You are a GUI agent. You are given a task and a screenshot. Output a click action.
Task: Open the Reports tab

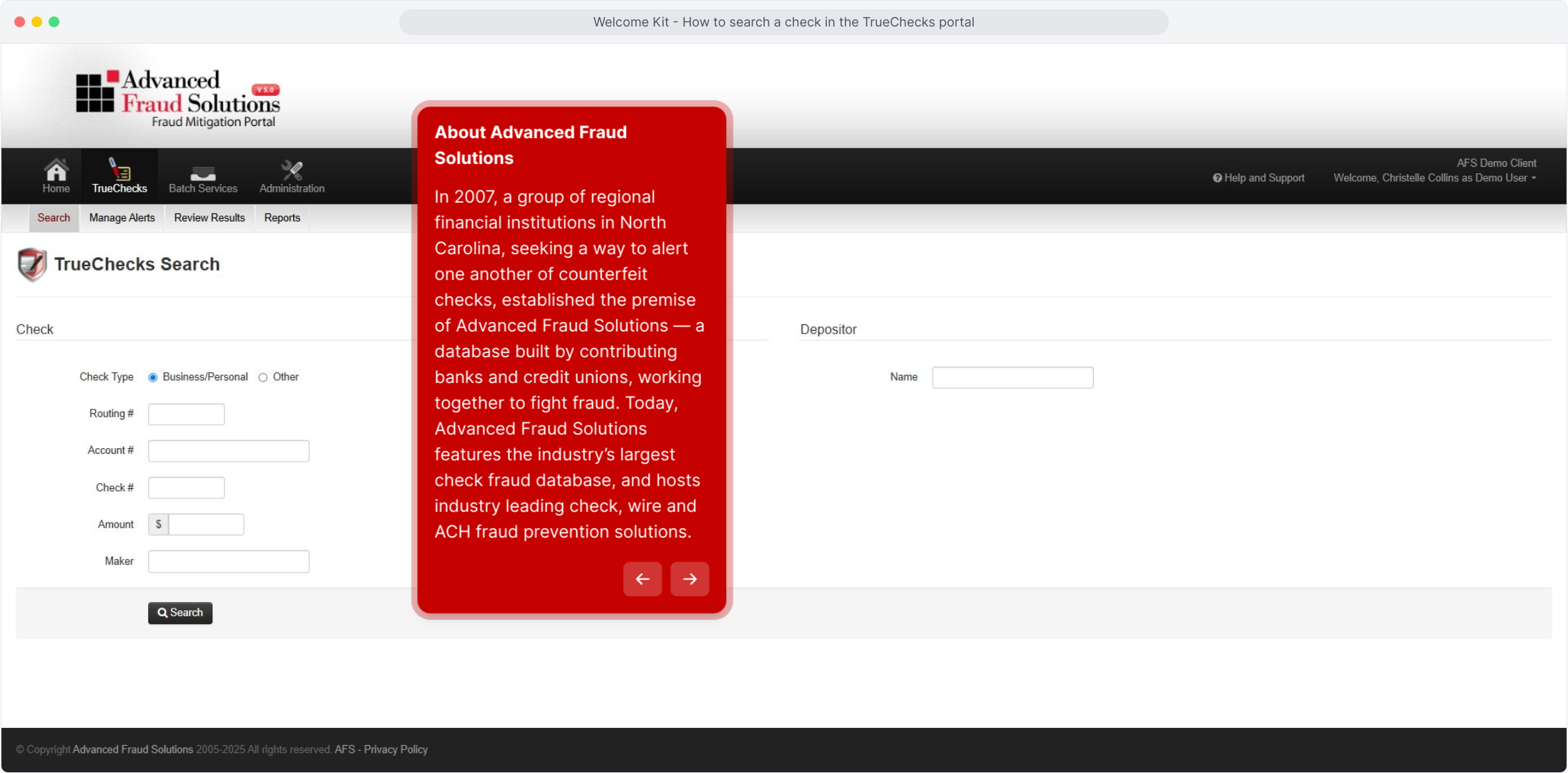tap(282, 218)
